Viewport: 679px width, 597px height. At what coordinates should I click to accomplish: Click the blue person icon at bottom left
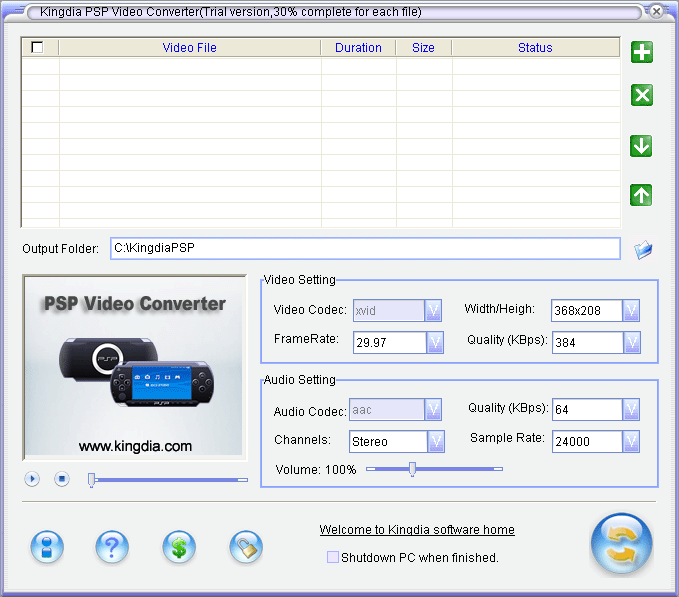pyautogui.click(x=46, y=546)
